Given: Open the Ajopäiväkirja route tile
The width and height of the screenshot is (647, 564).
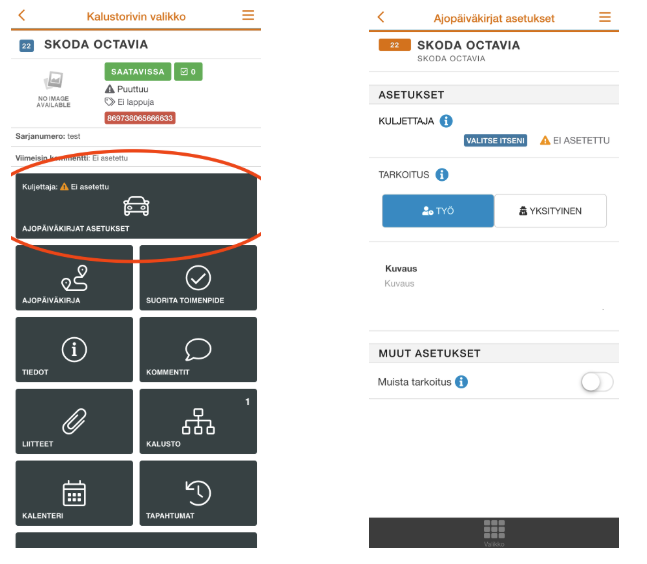Looking at the screenshot, I should (74, 278).
